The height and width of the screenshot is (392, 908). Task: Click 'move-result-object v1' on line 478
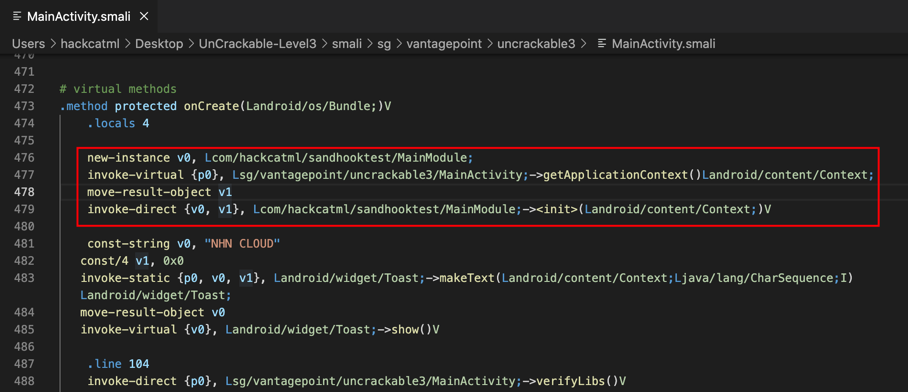160,192
